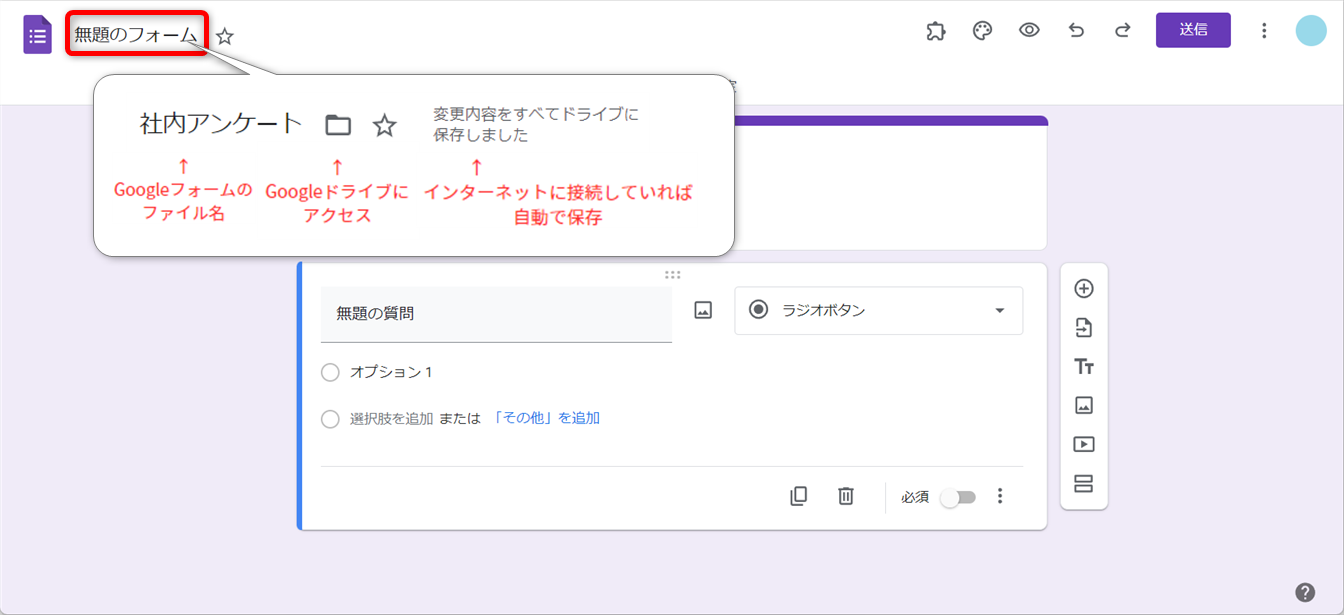Click the 送信 send button

point(1192,30)
